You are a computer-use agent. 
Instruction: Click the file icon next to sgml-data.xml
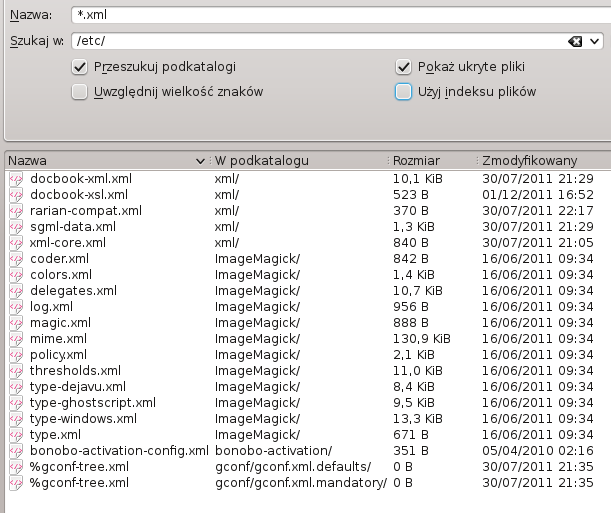15,227
